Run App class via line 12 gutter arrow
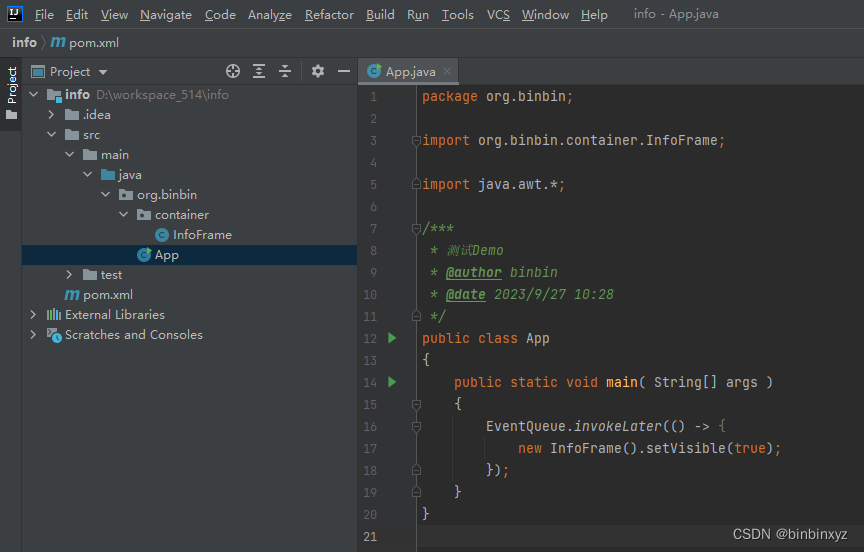 point(392,338)
